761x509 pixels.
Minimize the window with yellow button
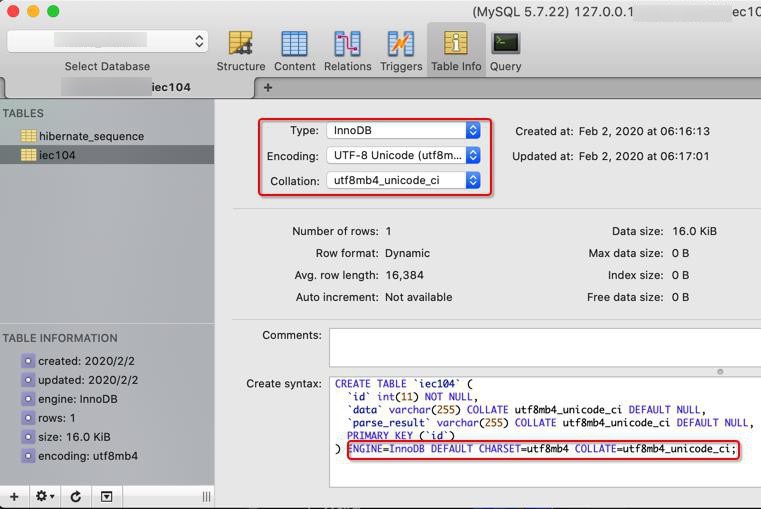click(33, 11)
